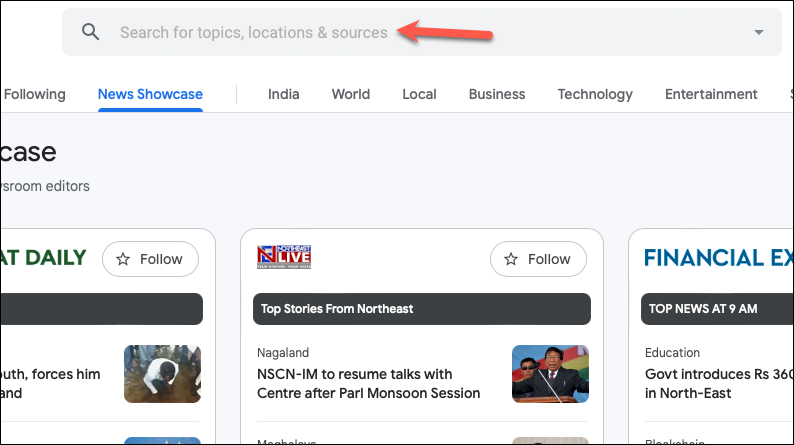Select the News Showcase tab
Viewport: 794px width, 445px height.
click(150, 94)
